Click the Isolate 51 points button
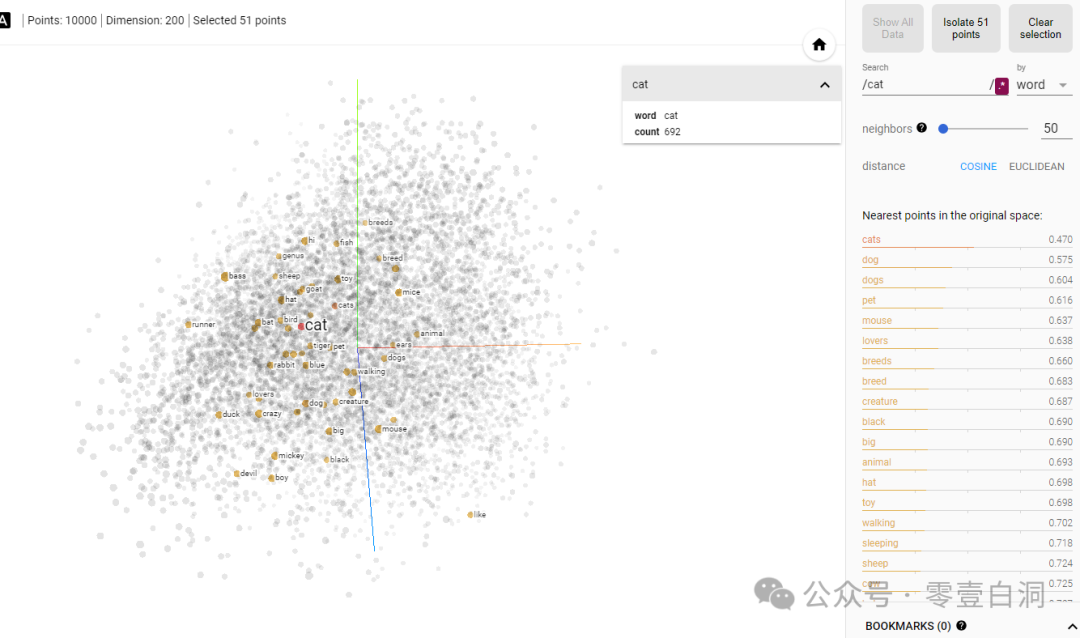 pos(965,28)
